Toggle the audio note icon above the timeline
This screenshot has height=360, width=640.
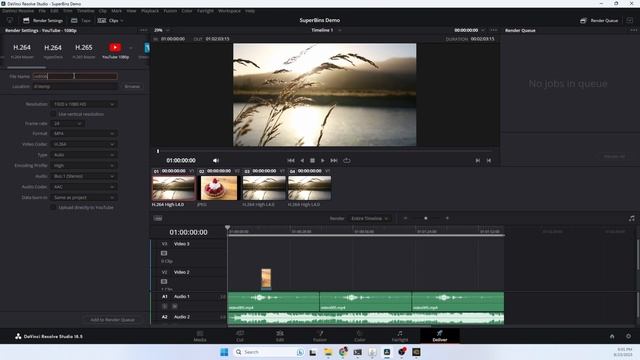click(632, 218)
